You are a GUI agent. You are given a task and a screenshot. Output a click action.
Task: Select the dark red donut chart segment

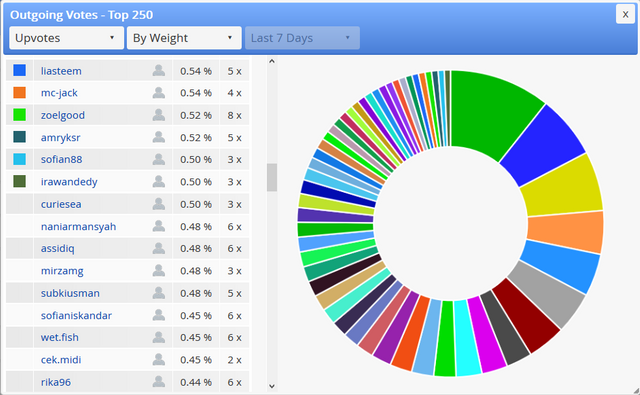coord(527,316)
